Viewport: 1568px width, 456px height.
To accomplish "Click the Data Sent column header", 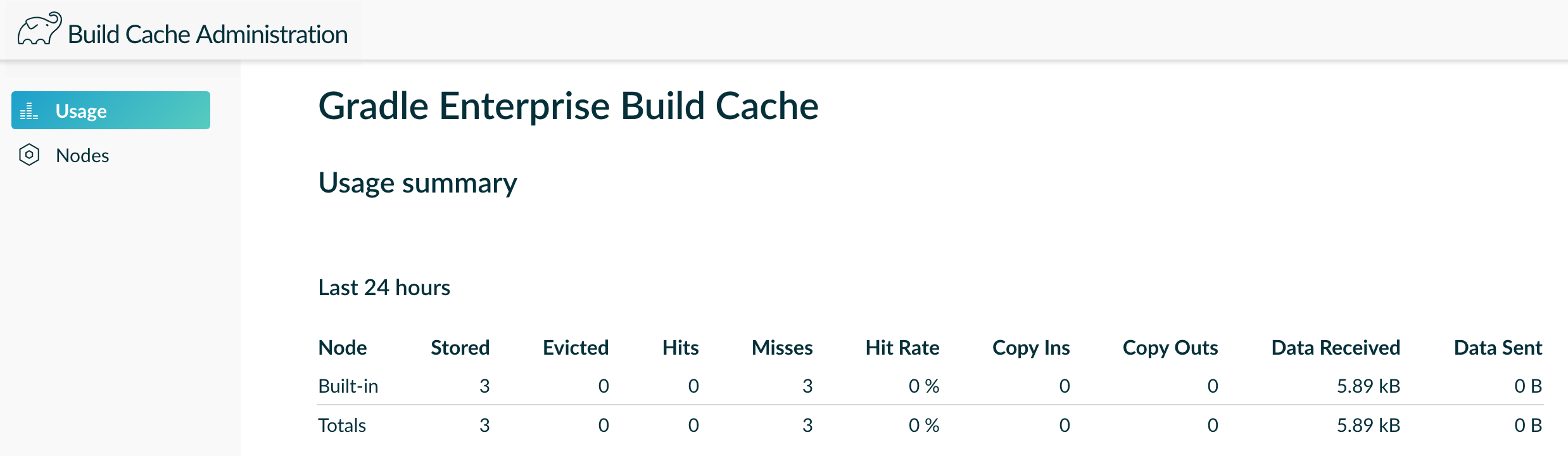I will tap(1498, 347).
